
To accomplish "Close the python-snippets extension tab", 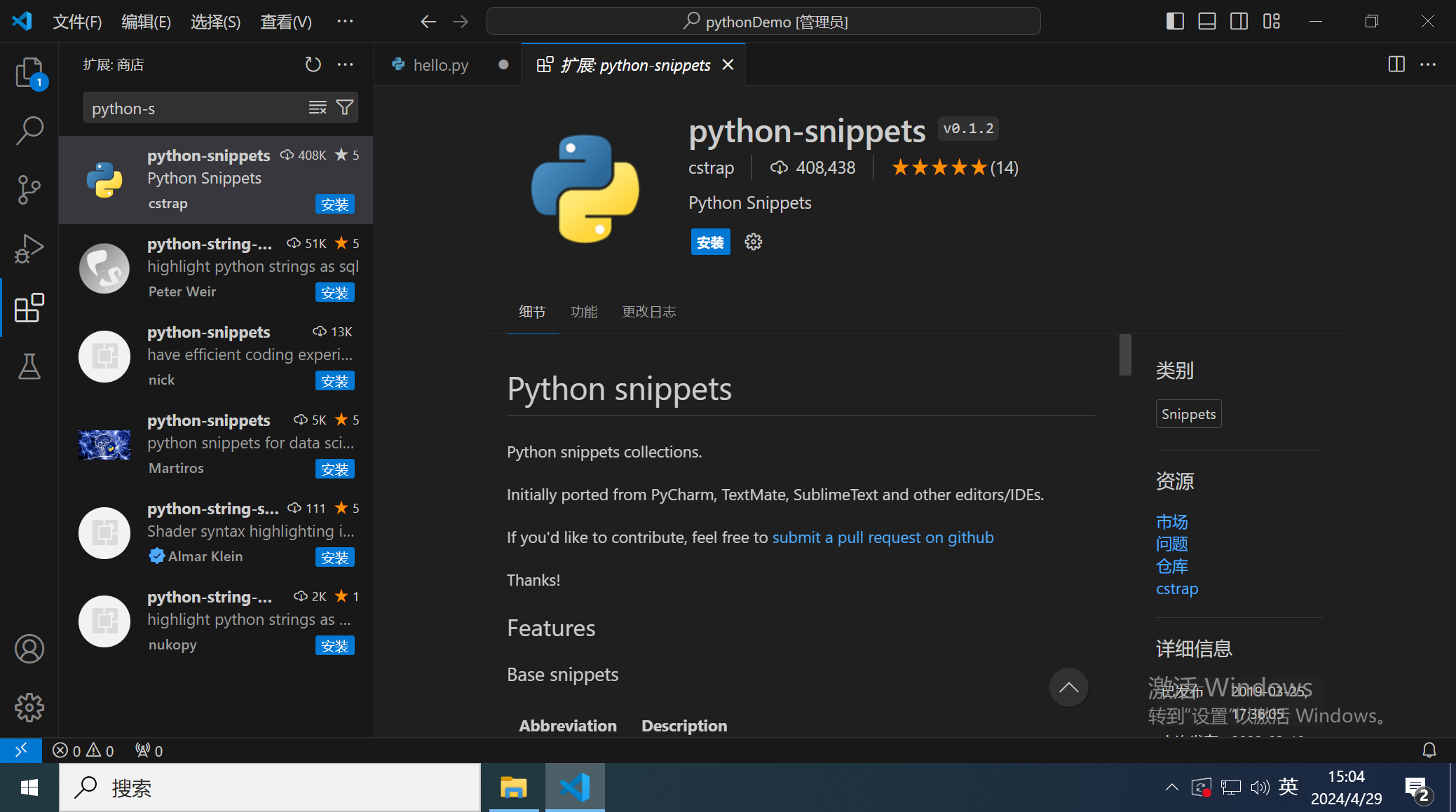I will pyautogui.click(x=728, y=65).
